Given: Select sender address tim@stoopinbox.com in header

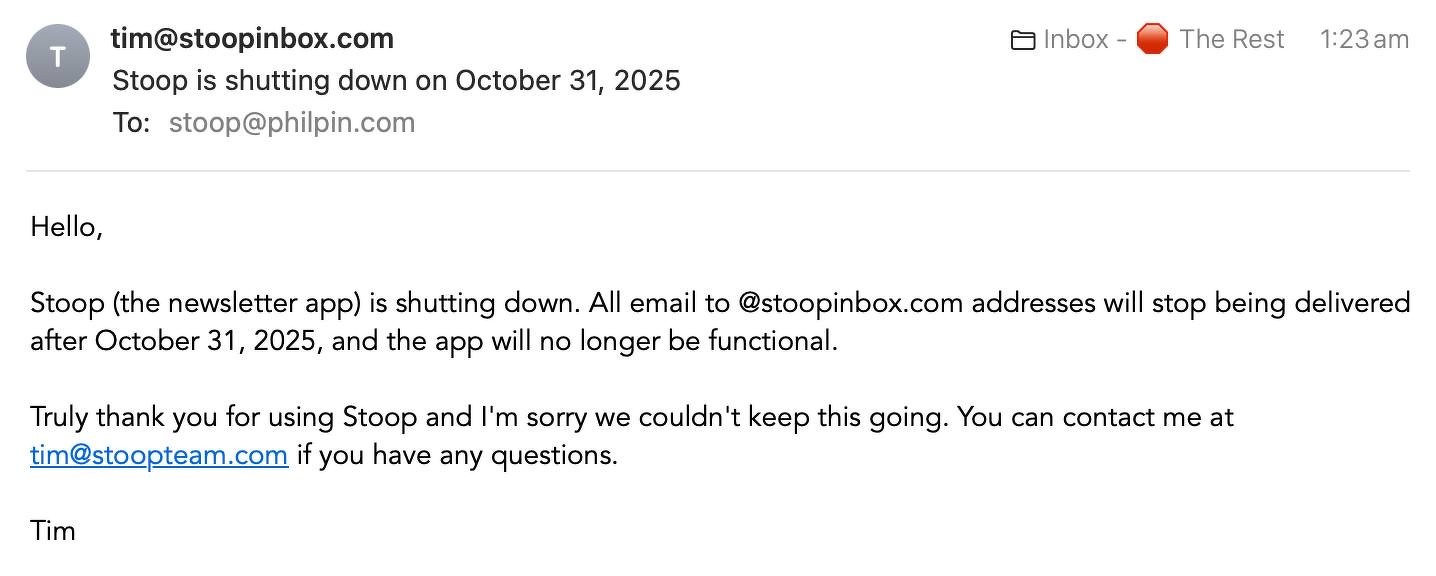Looking at the screenshot, I should point(252,39).
